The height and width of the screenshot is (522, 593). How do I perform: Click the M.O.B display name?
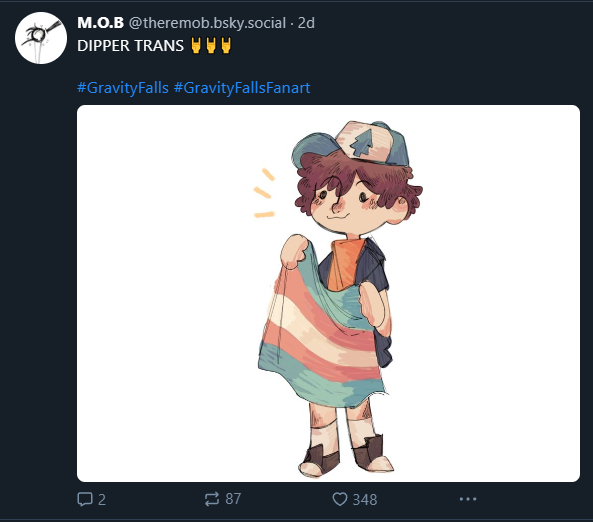click(x=100, y=23)
